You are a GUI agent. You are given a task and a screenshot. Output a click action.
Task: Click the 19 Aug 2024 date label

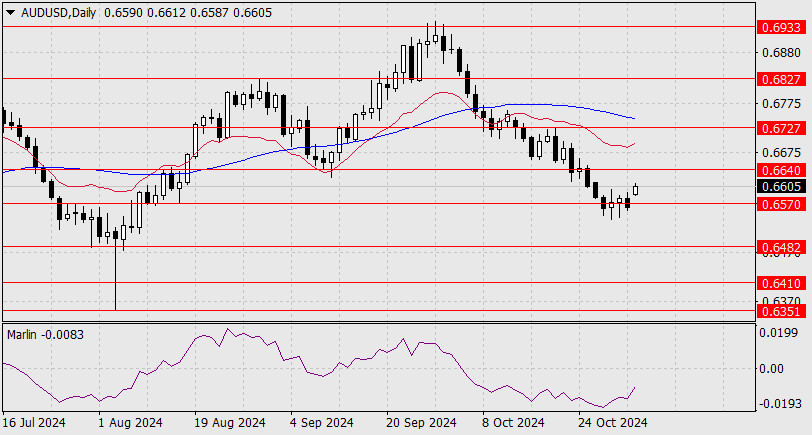(x=230, y=423)
